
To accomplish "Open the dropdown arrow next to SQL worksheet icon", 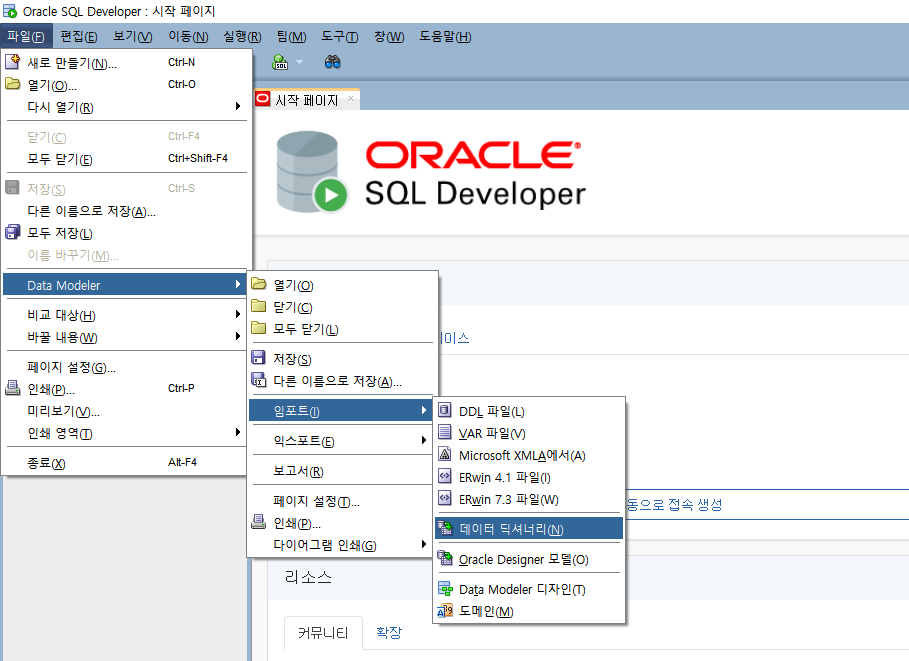I will pyautogui.click(x=299, y=62).
